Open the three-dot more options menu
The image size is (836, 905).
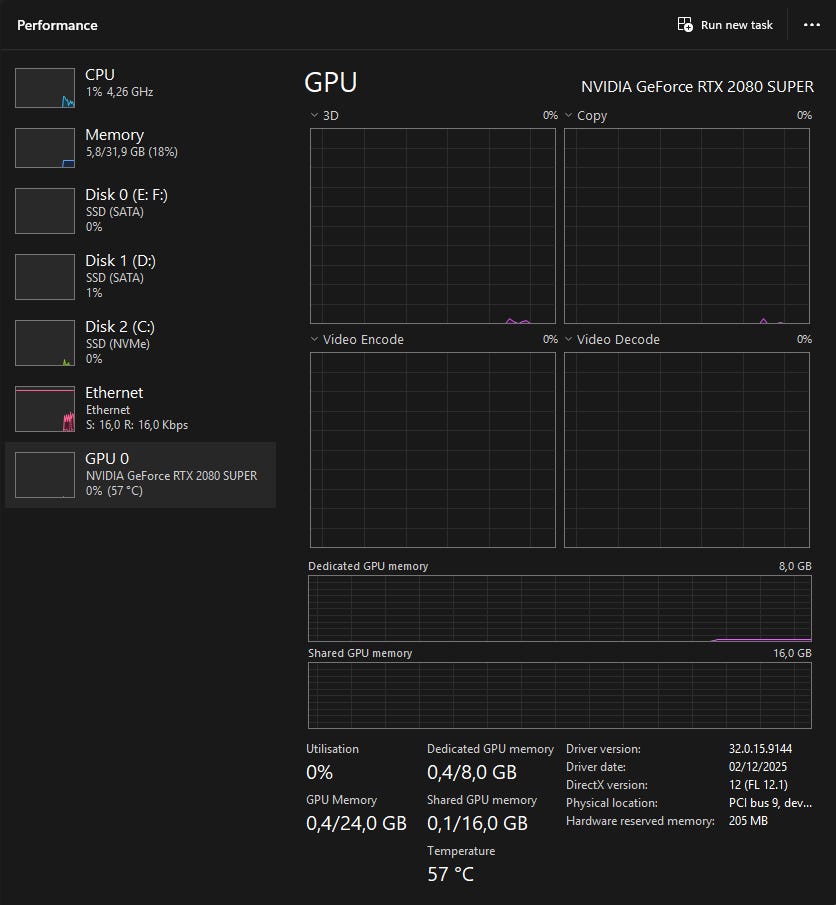[811, 25]
